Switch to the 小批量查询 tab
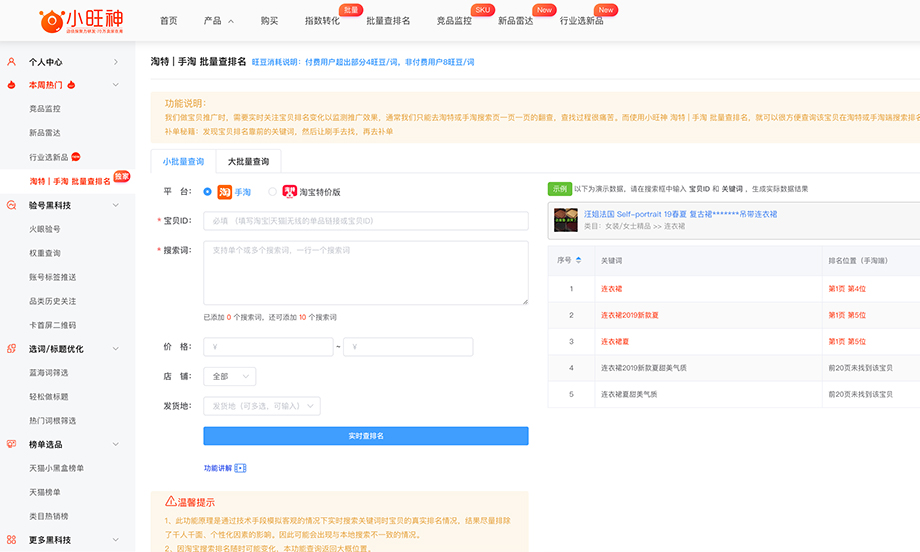Screen dimensions: 920x552 pos(184,161)
